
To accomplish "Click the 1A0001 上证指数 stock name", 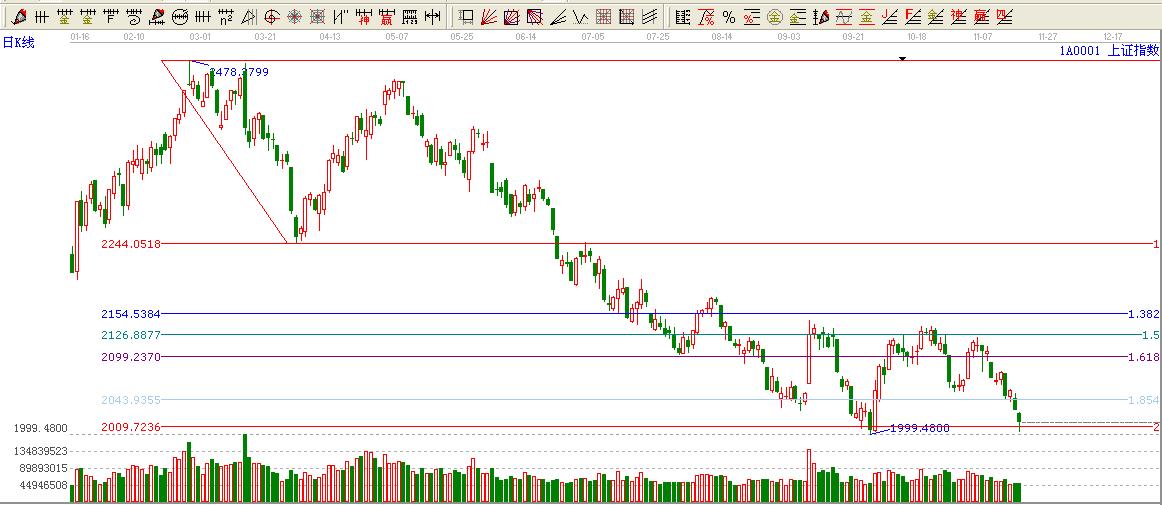I will point(1109,49).
